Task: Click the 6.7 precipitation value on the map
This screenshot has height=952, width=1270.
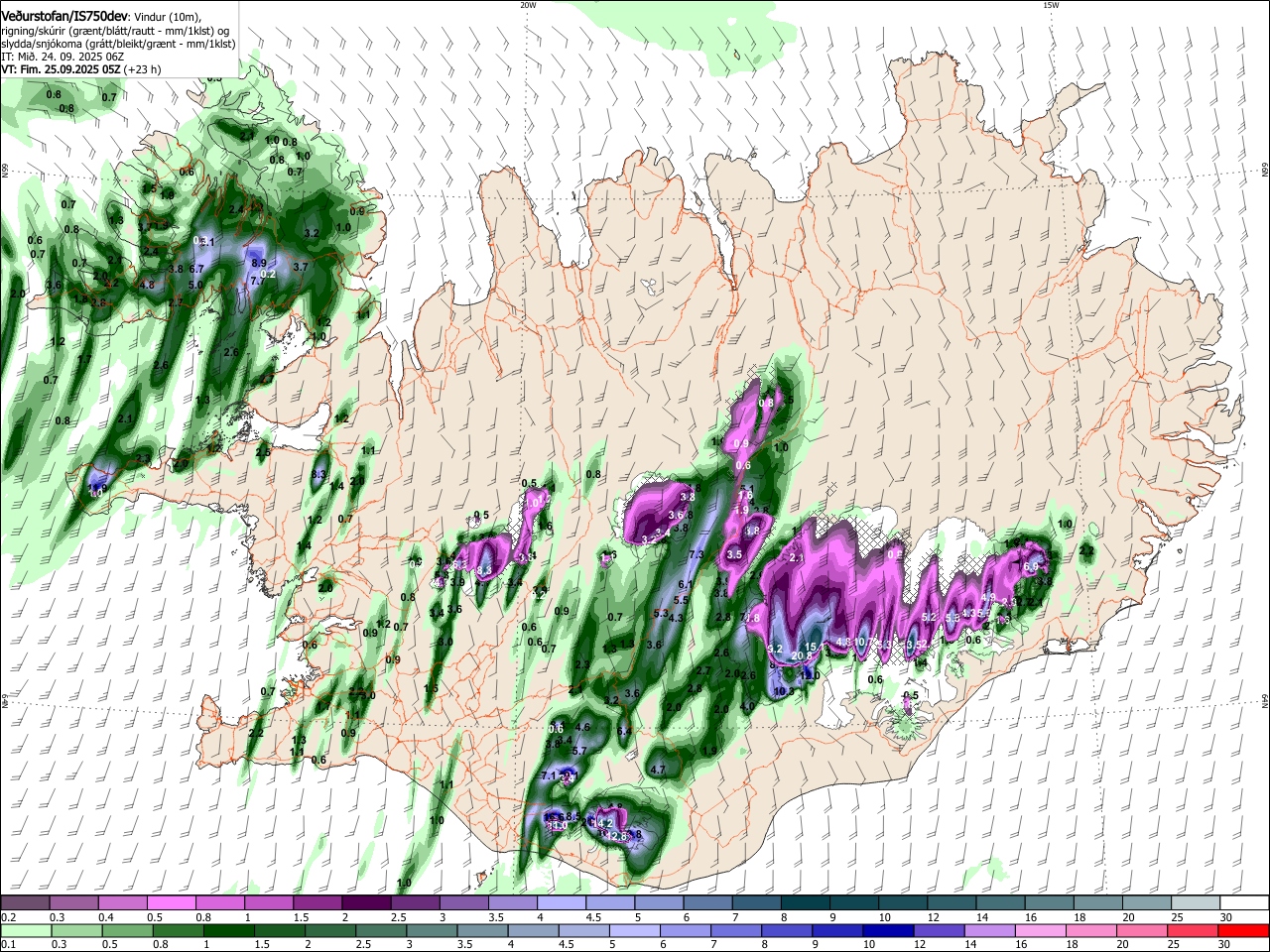Action: [x=196, y=269]
